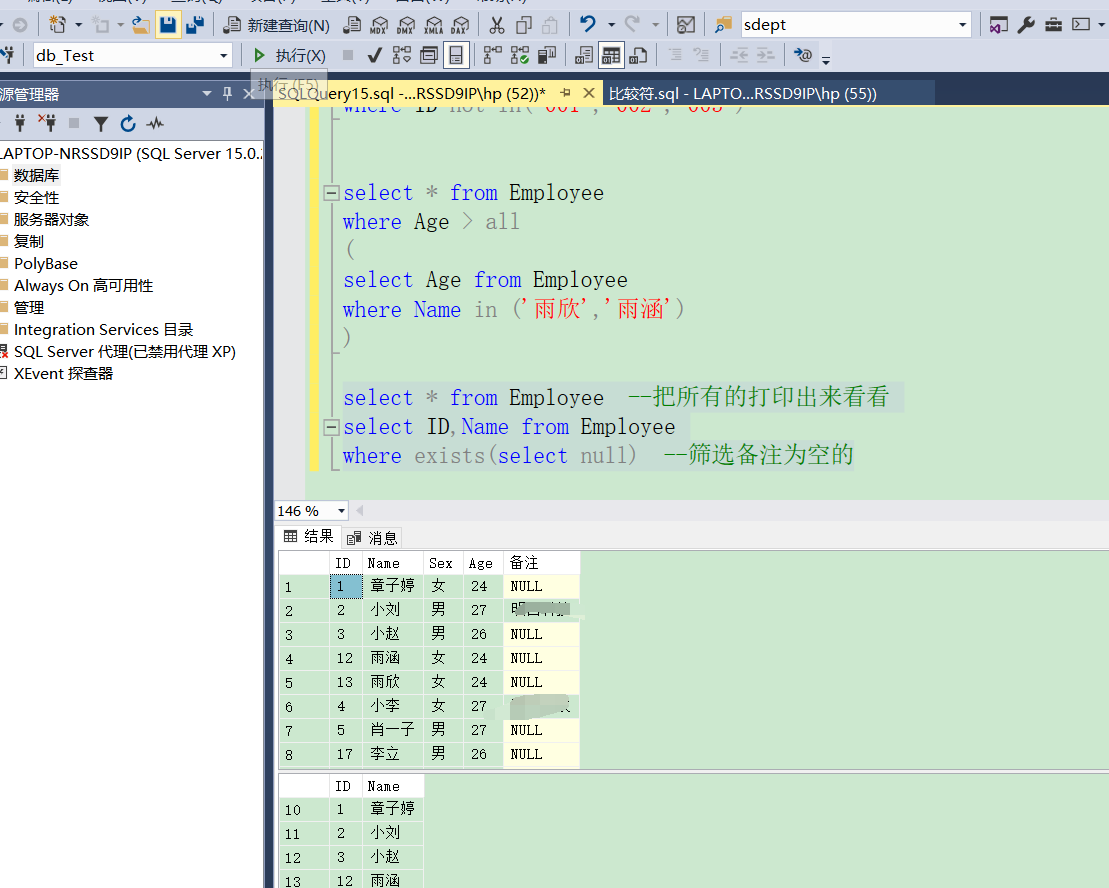The height and width of the screenshot is (888, 1109).
Task: Close the SQLQuery15.sql tab
Action: pos(588,93)
